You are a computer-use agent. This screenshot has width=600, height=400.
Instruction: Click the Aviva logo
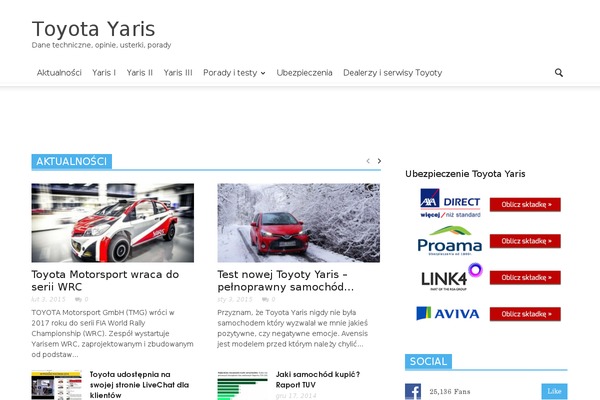tap(448, 313)
